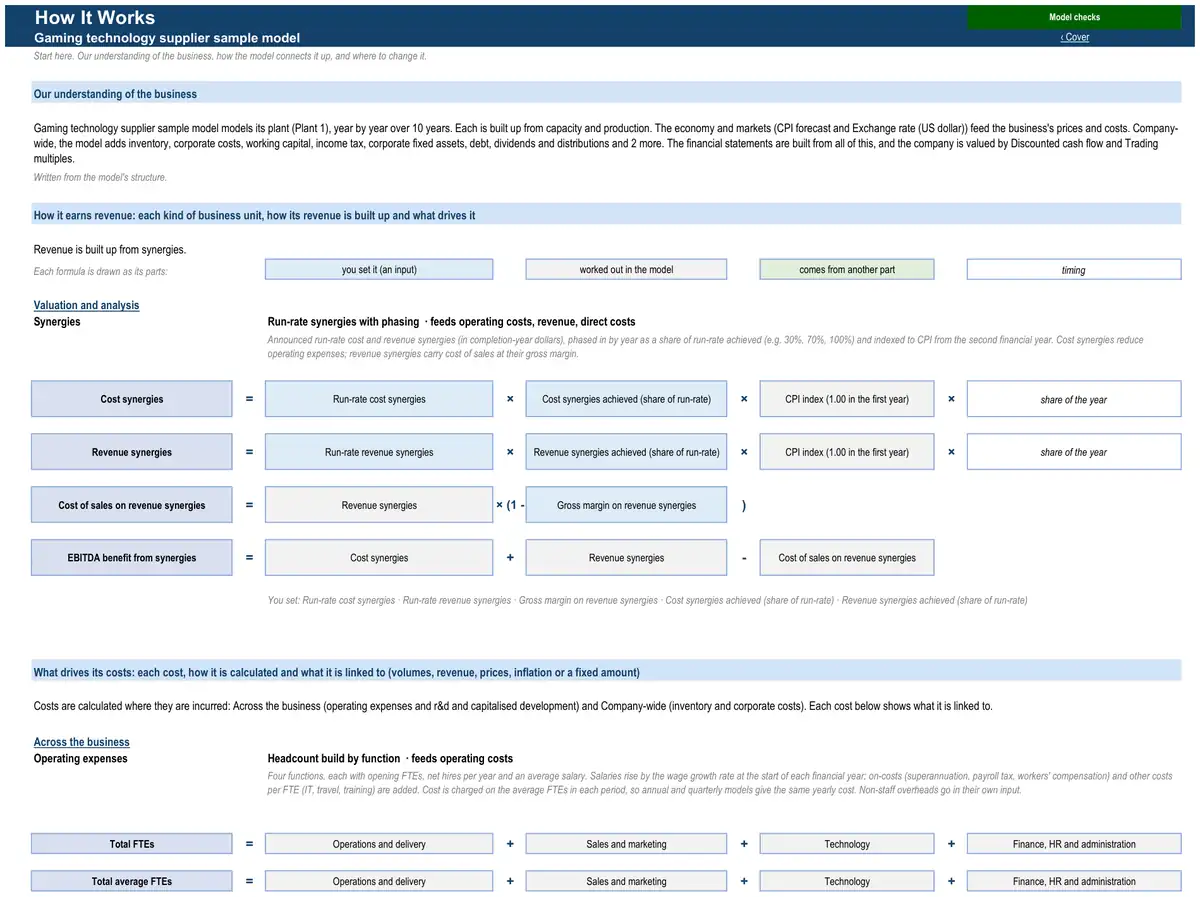
Task: Click Sales and marketing in Total average FTEs row
Action: [626, 881]
